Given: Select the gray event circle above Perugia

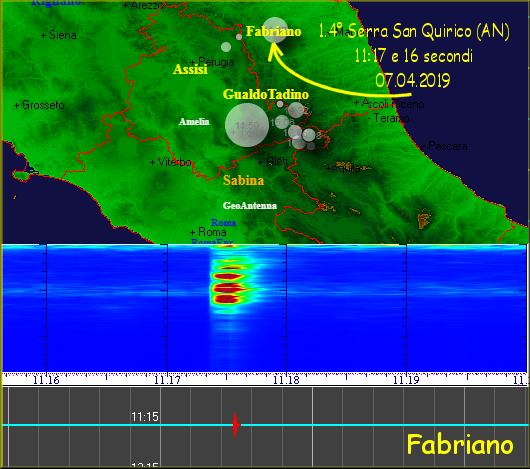Looking at the screenshot, I should pyautogui.click(x=226, y=47).
